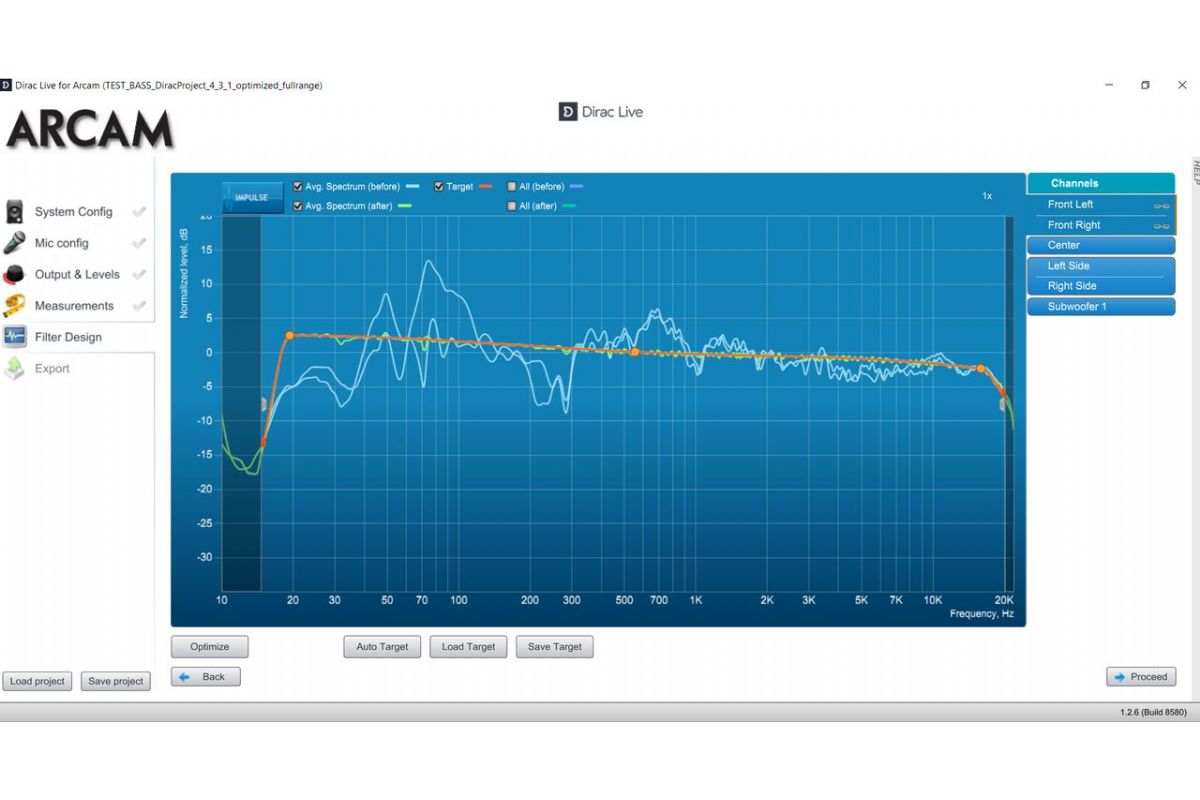Screen dimensions: 1200x800
Task: Click the Save Target button
Action: click(x=555, y=647)
